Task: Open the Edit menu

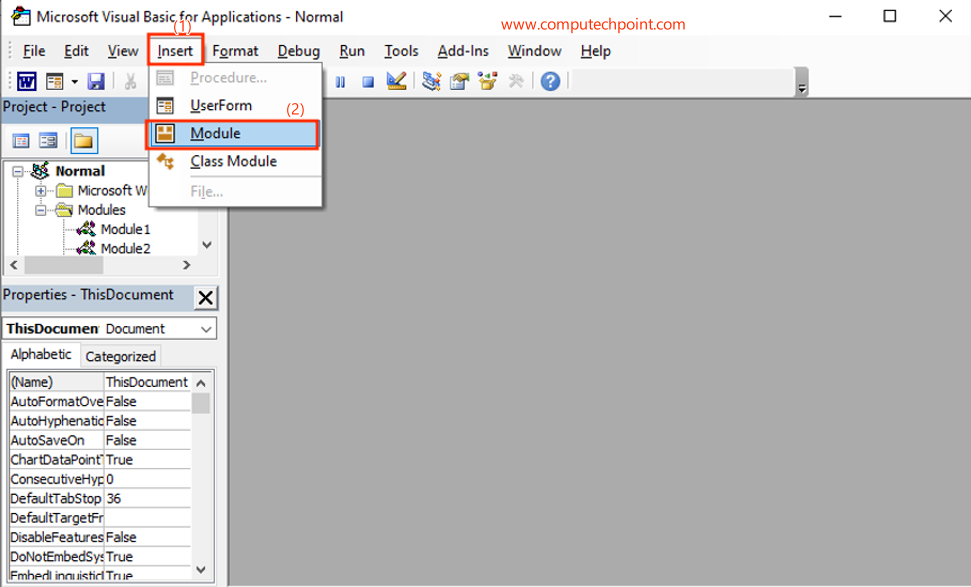Action: [76, 51]
